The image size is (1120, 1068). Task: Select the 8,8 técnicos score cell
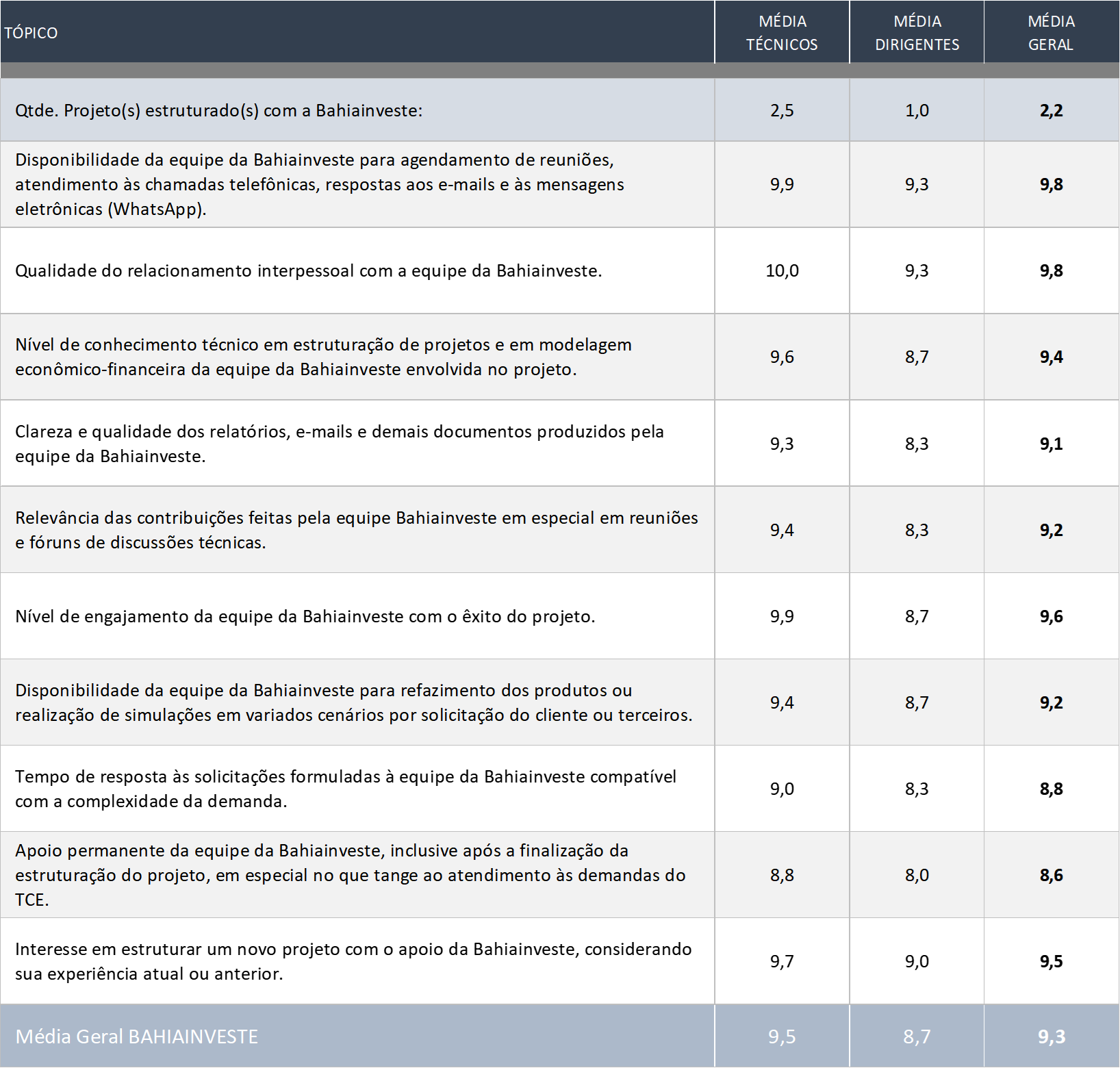pyautogui.click(x=782, y=875)
